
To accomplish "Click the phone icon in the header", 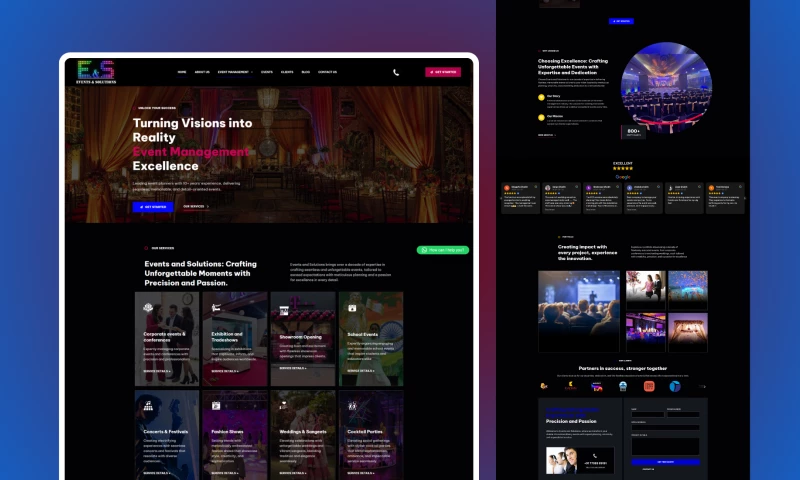I will point(396,72).
